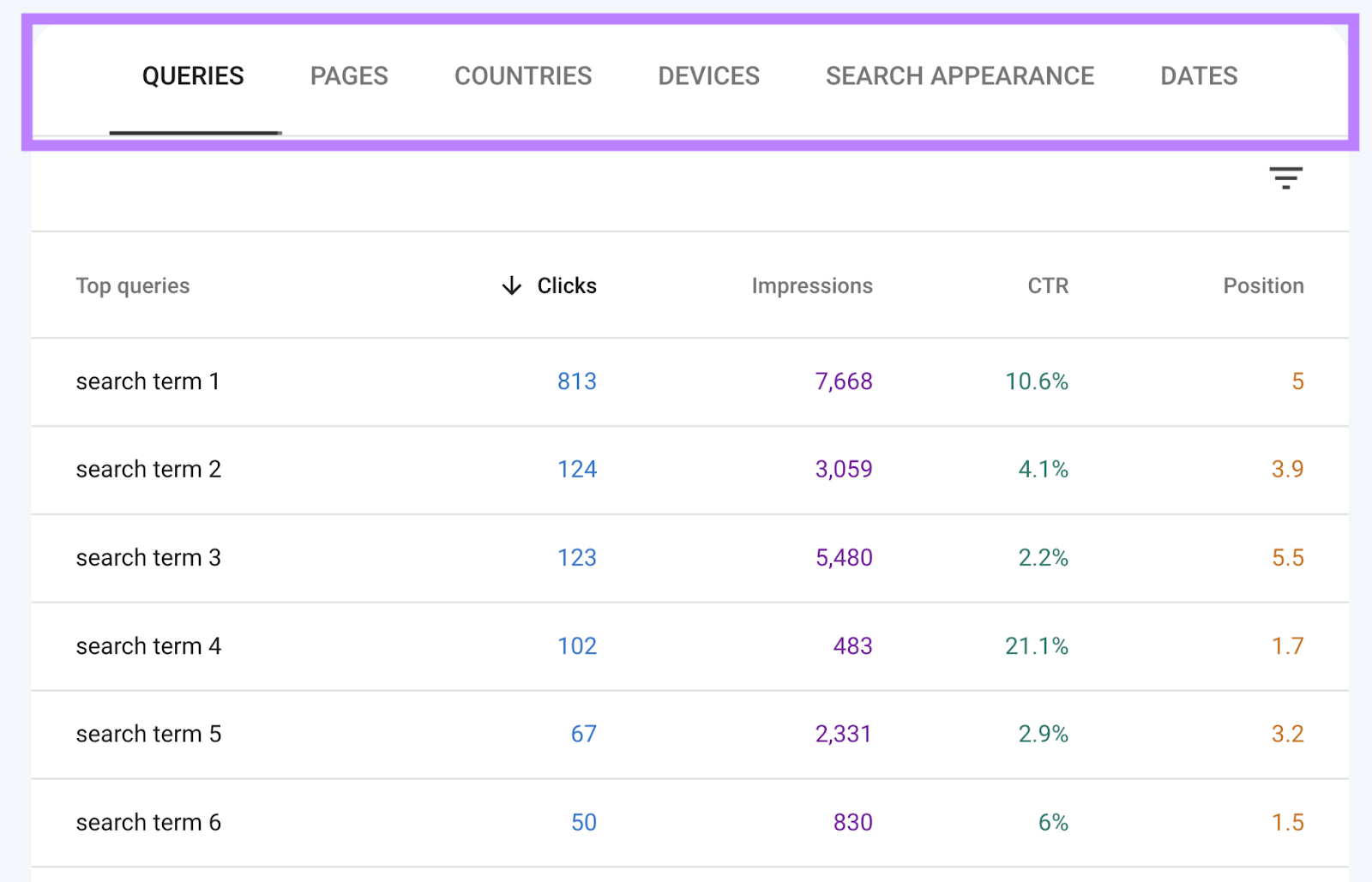Click the clicks value 124 for search term 2
1372x882 pixels.
tap(576, 470)
